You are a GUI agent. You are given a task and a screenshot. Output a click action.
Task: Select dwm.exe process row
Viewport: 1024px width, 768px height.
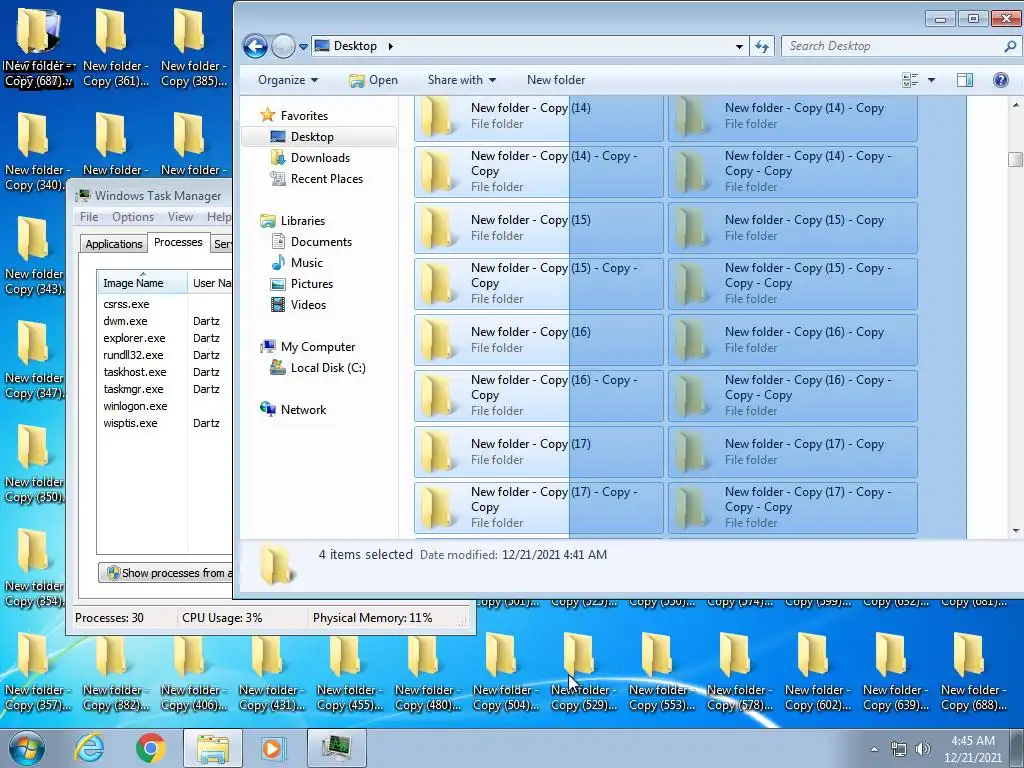click(165, 321)
